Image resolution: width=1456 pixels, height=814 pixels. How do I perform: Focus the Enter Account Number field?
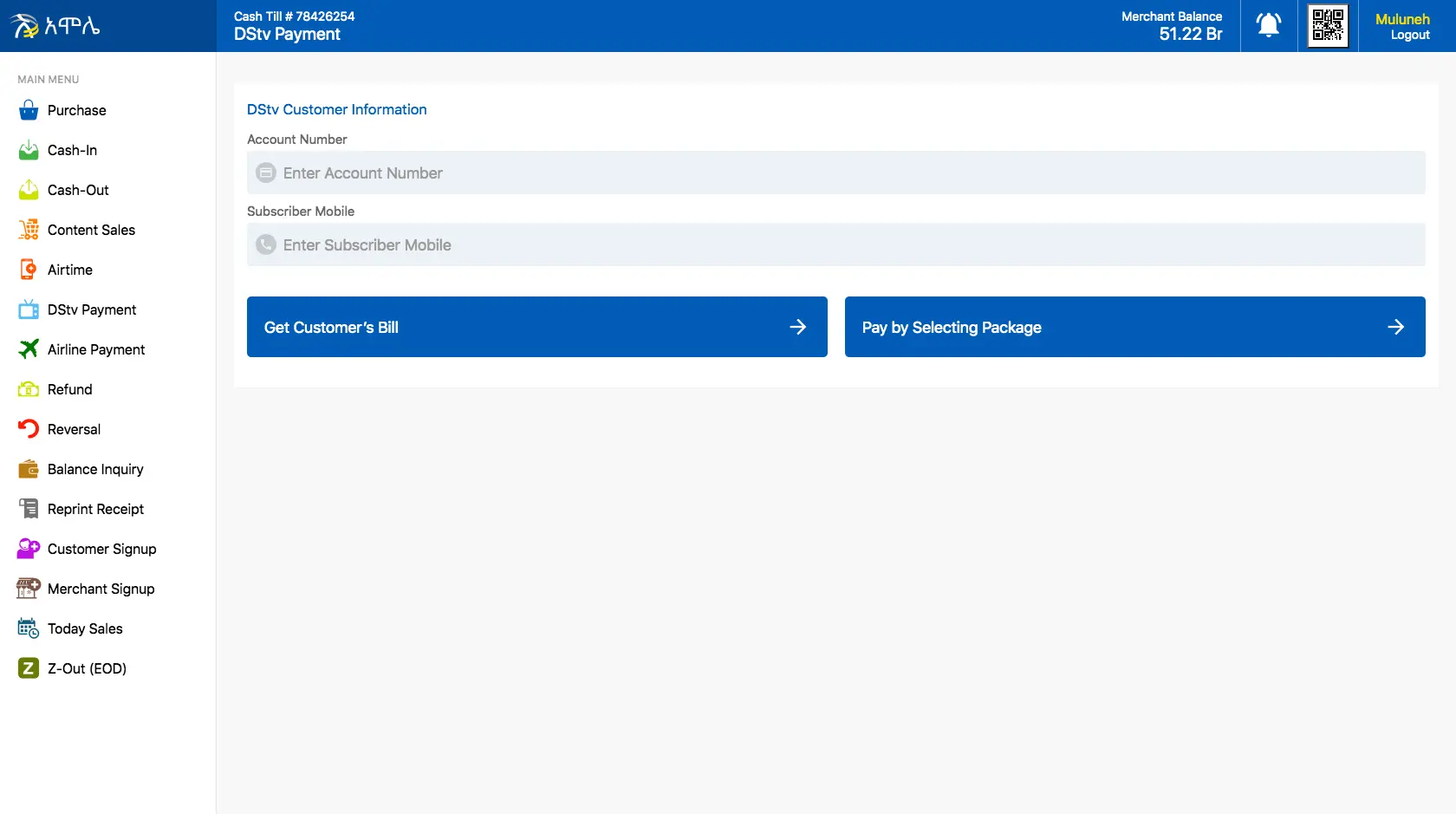pyautogui.click(x=835, y=173)
